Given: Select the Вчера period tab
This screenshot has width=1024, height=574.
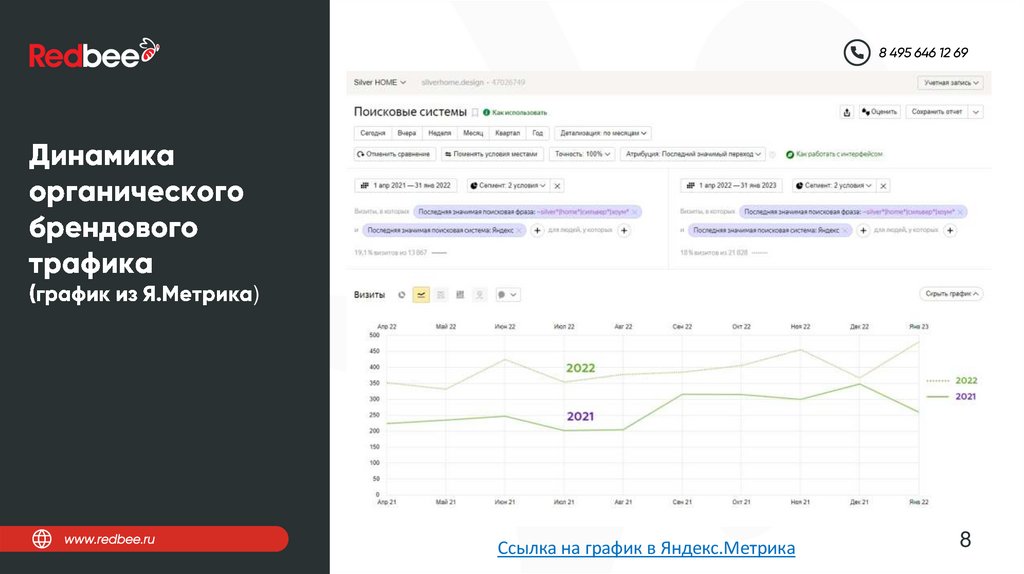Looking at the screenshot, I should pos(406,133).
